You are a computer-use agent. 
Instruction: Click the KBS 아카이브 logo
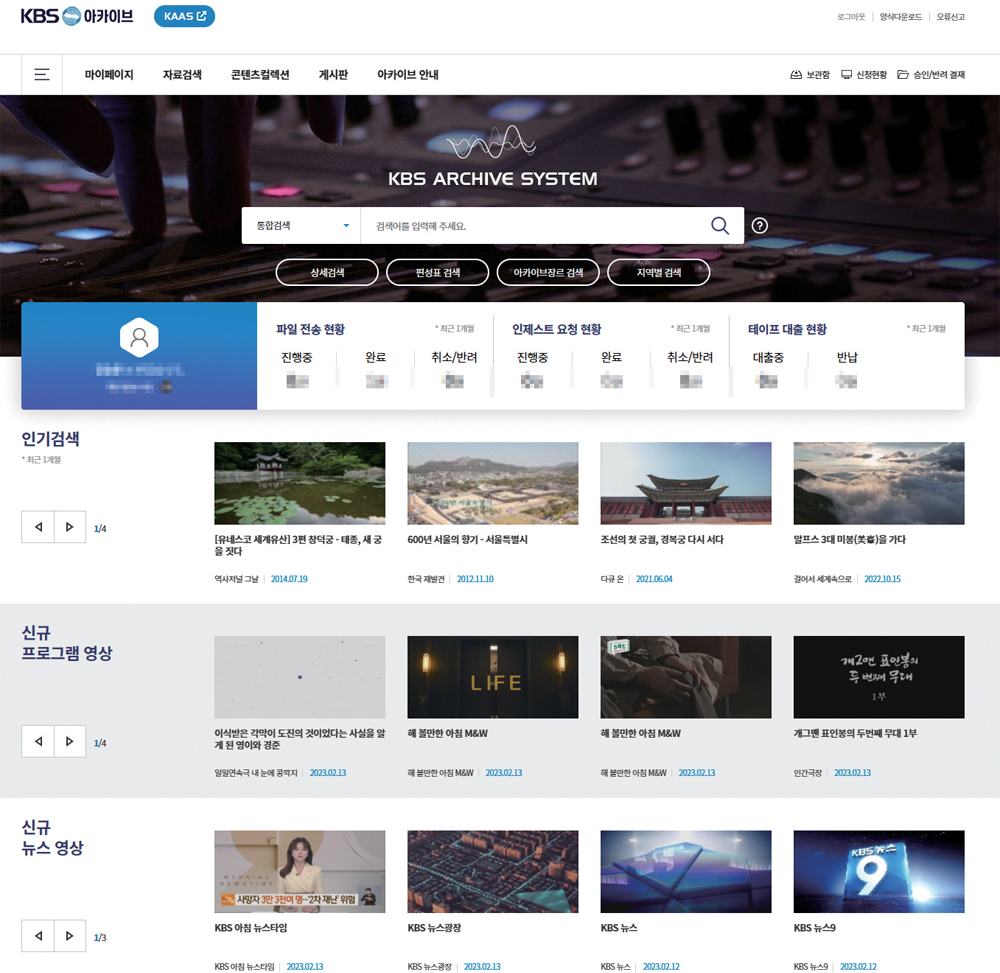(x=77, y=16)
